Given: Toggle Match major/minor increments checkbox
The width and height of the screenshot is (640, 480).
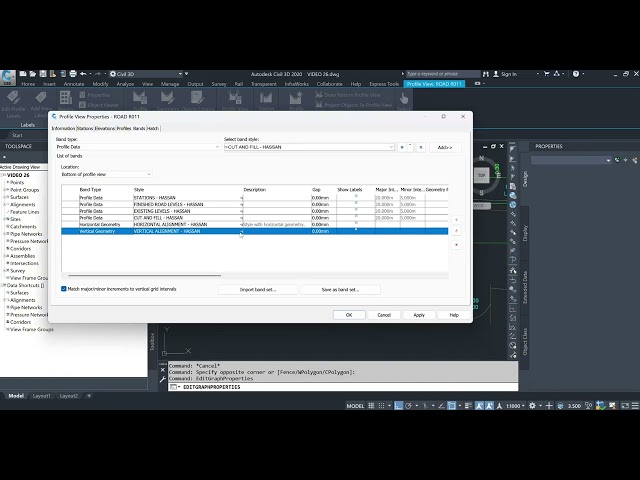Looking at the screenshot, I should 64,289.
